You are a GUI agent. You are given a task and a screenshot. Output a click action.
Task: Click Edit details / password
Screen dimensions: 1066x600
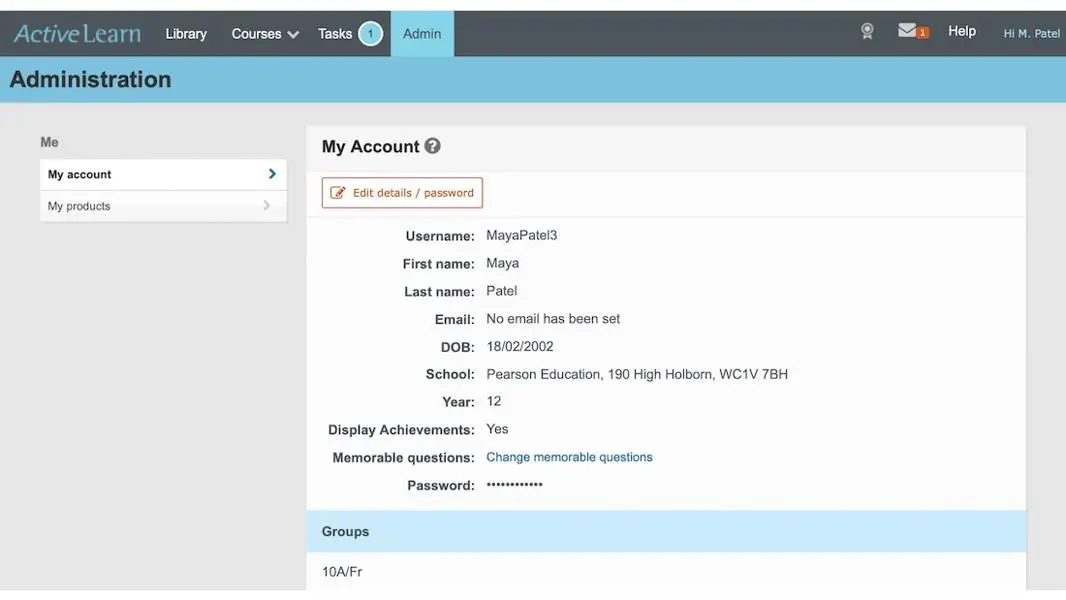click(x=401, y=192)
